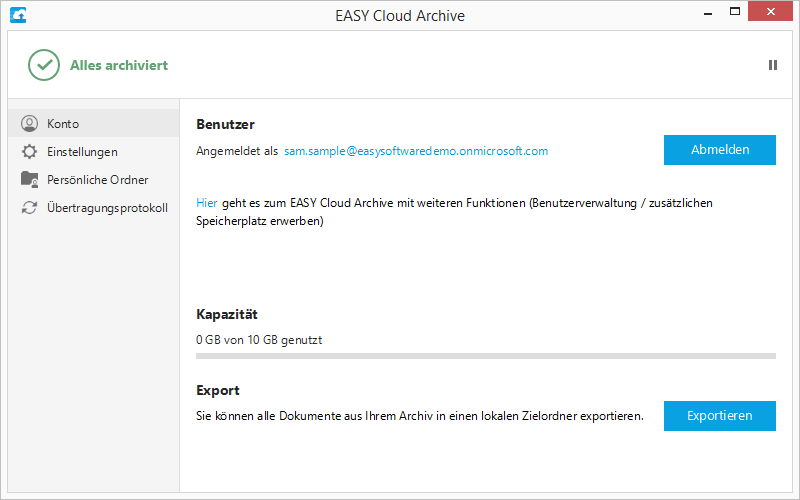
Task: Click the 'Alles archiviert' status text
Action: (x=118, y=65)
